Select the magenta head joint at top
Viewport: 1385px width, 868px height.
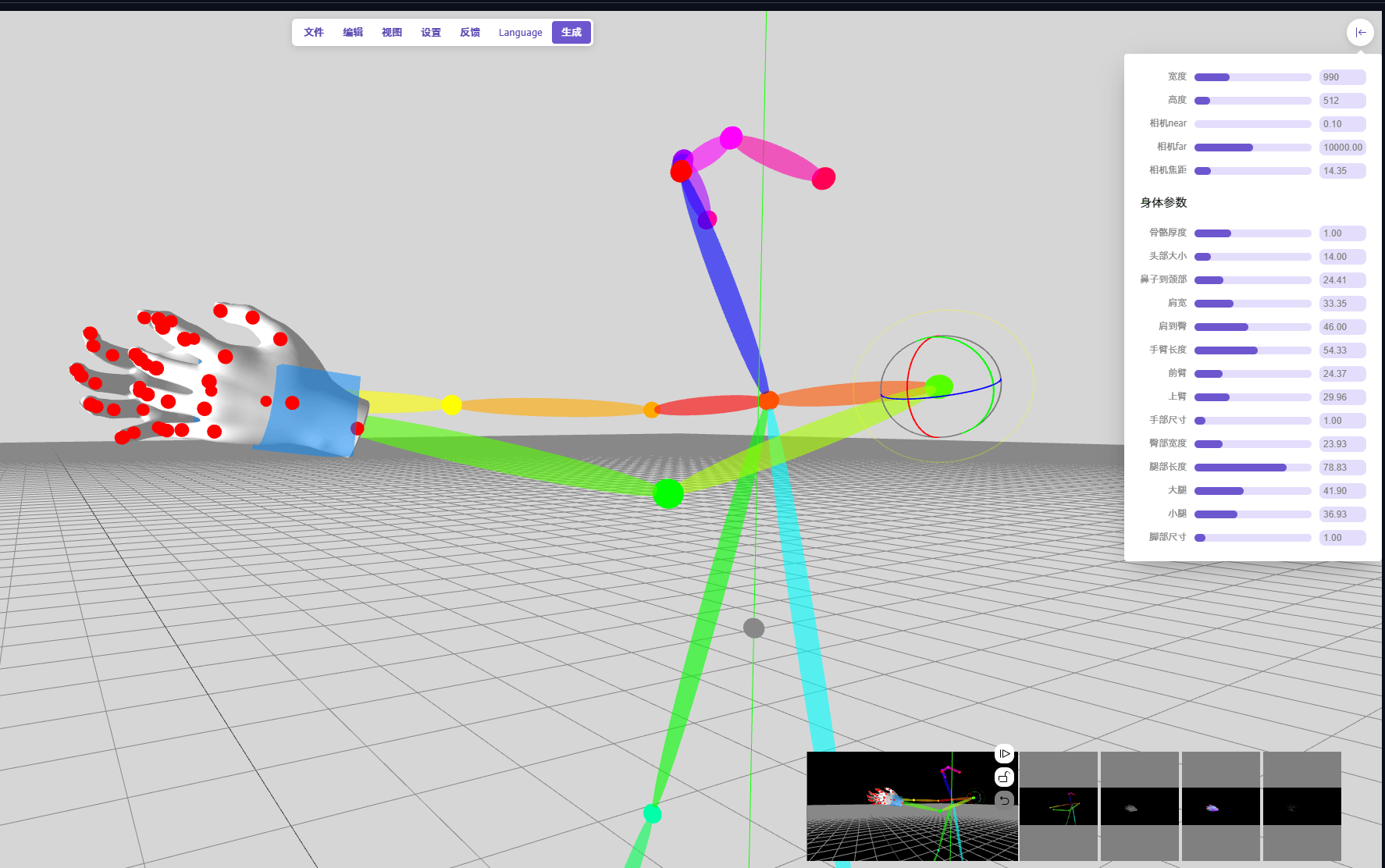coord(731,138)
